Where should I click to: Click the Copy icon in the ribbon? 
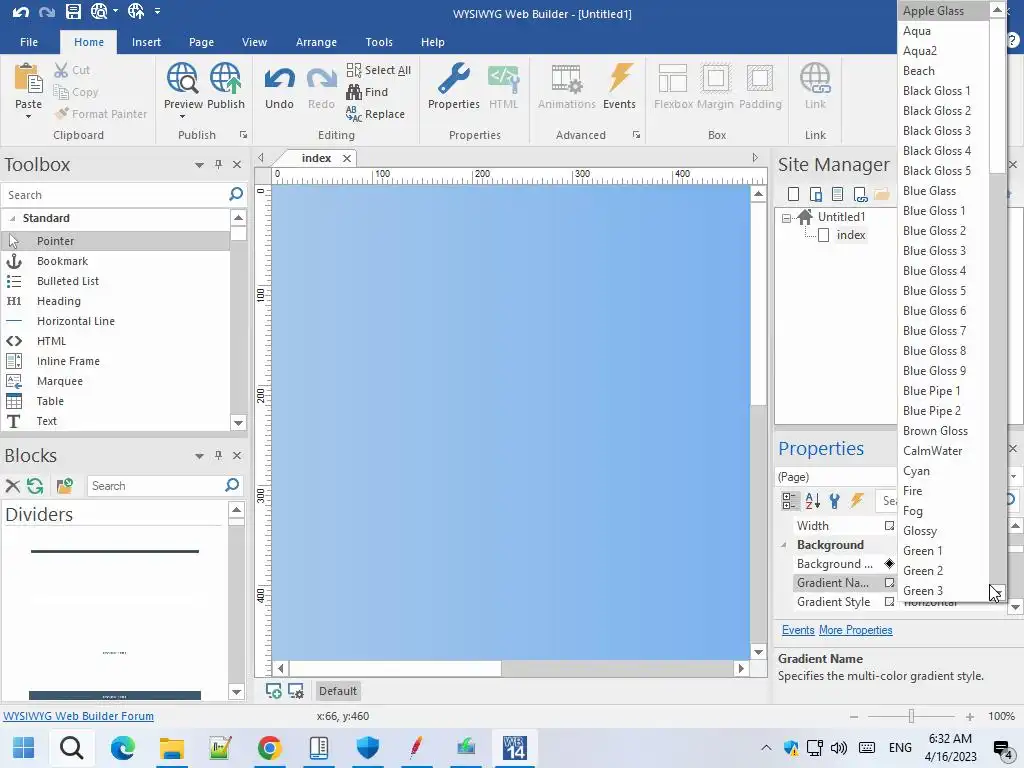click(x=61, y=92)
